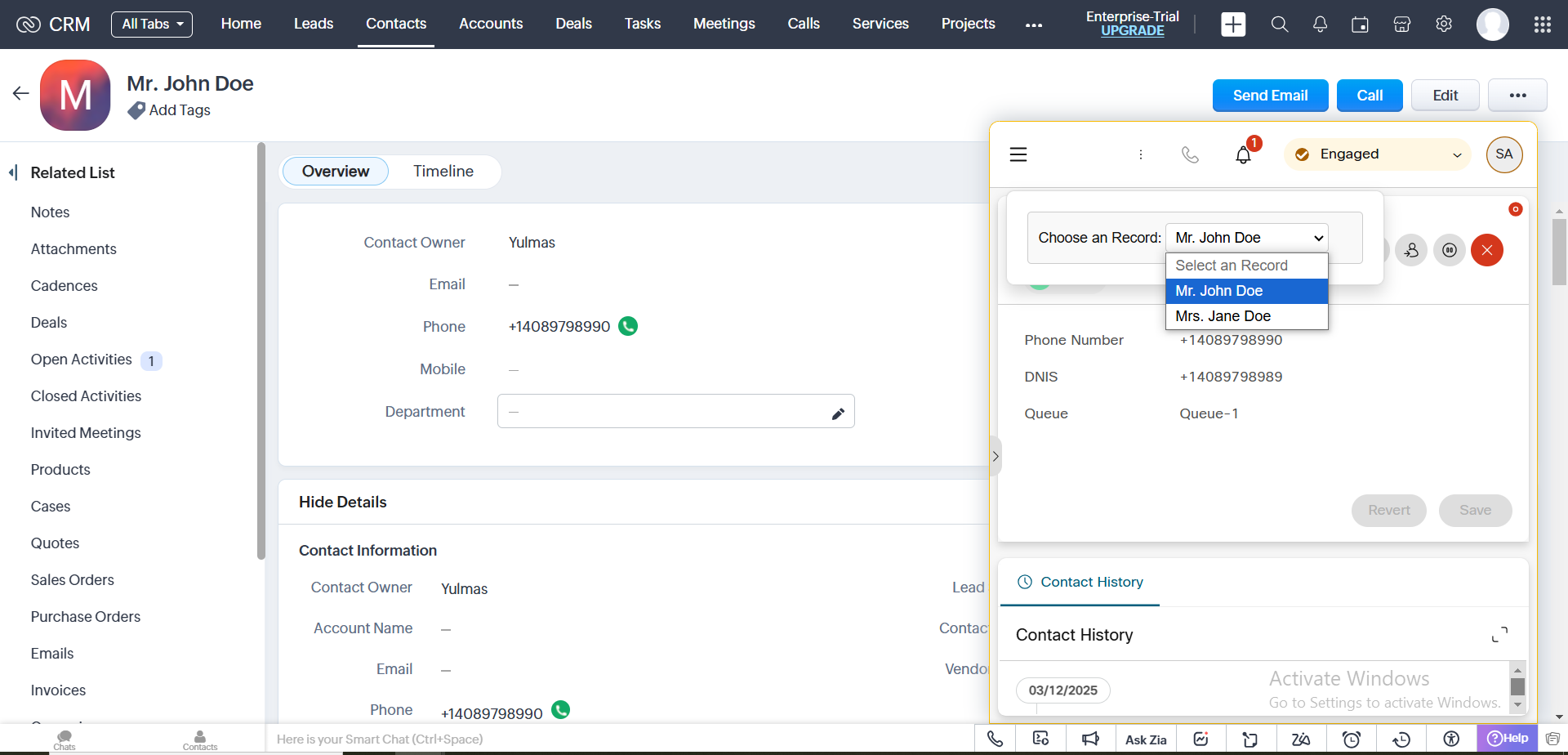Switch to Overview view toggle
This screenshot has height=755, width=1568.
335,172
